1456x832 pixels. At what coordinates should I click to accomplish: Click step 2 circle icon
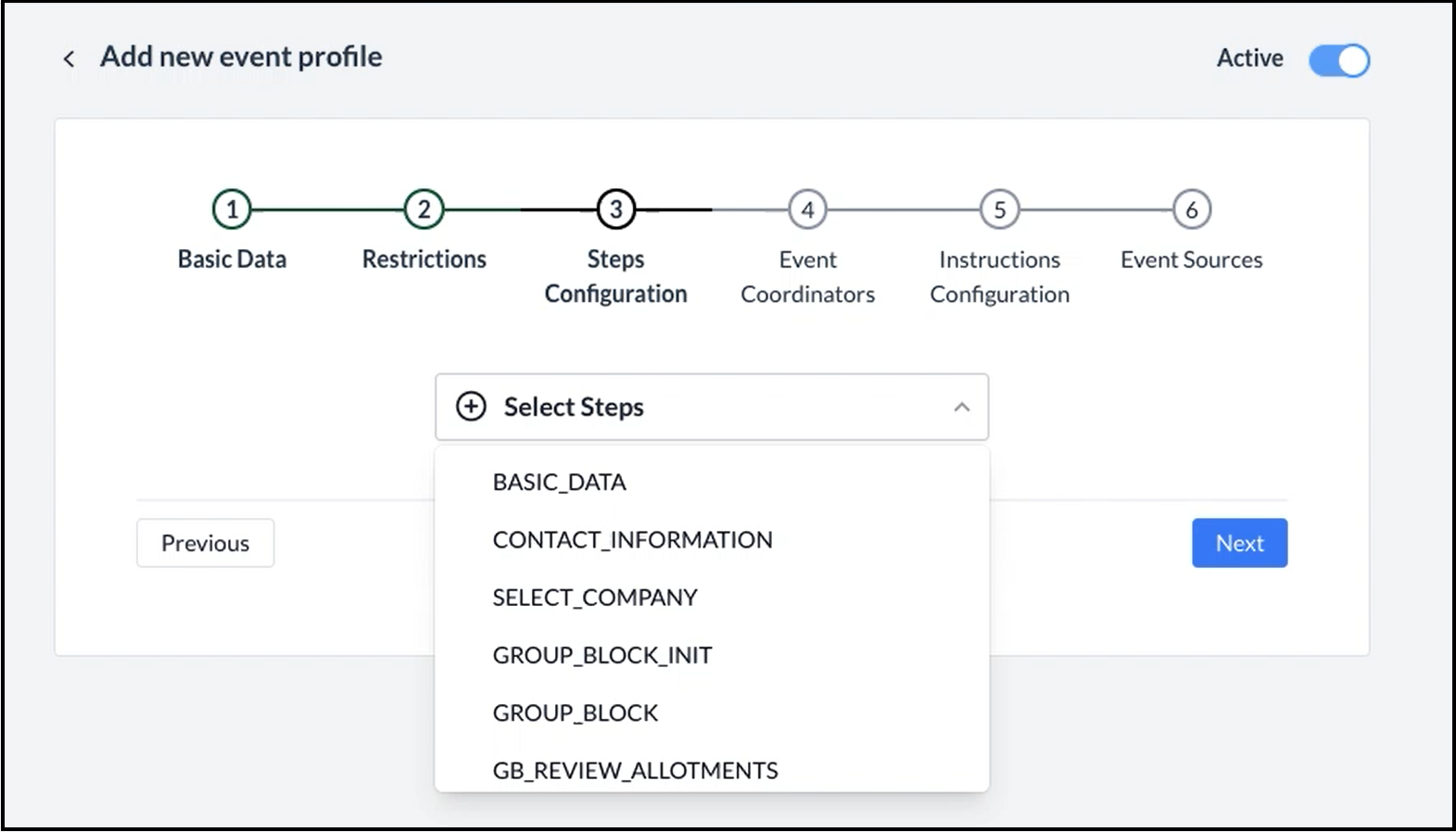pyautogui.click(x=424, y=209)
